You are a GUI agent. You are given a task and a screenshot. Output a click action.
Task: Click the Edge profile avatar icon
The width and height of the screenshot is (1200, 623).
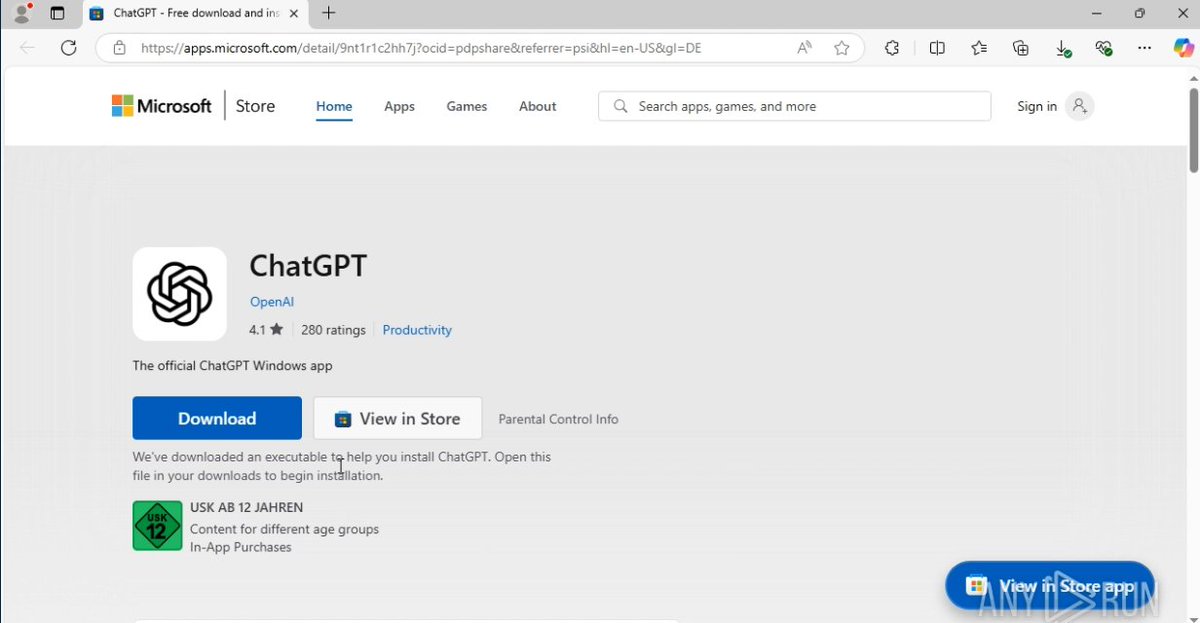tap(21, 13)
